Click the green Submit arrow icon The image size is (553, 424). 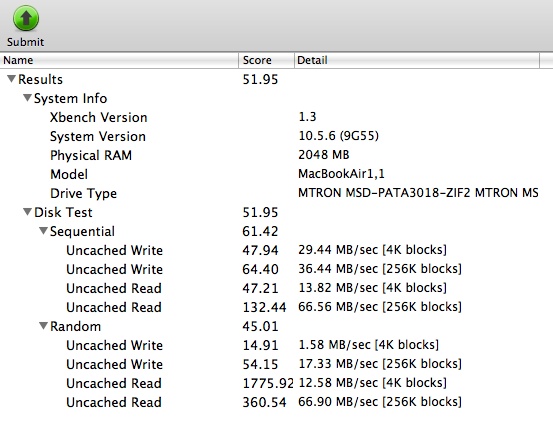click(x=26, y=19)
